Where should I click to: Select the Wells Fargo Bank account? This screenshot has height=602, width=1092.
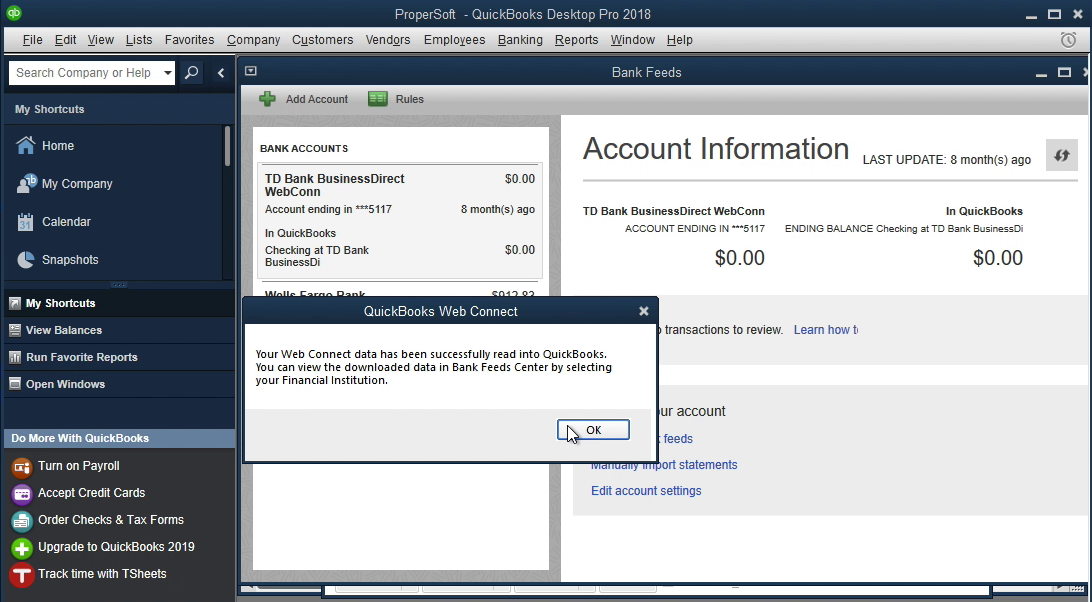coord(400,291)
